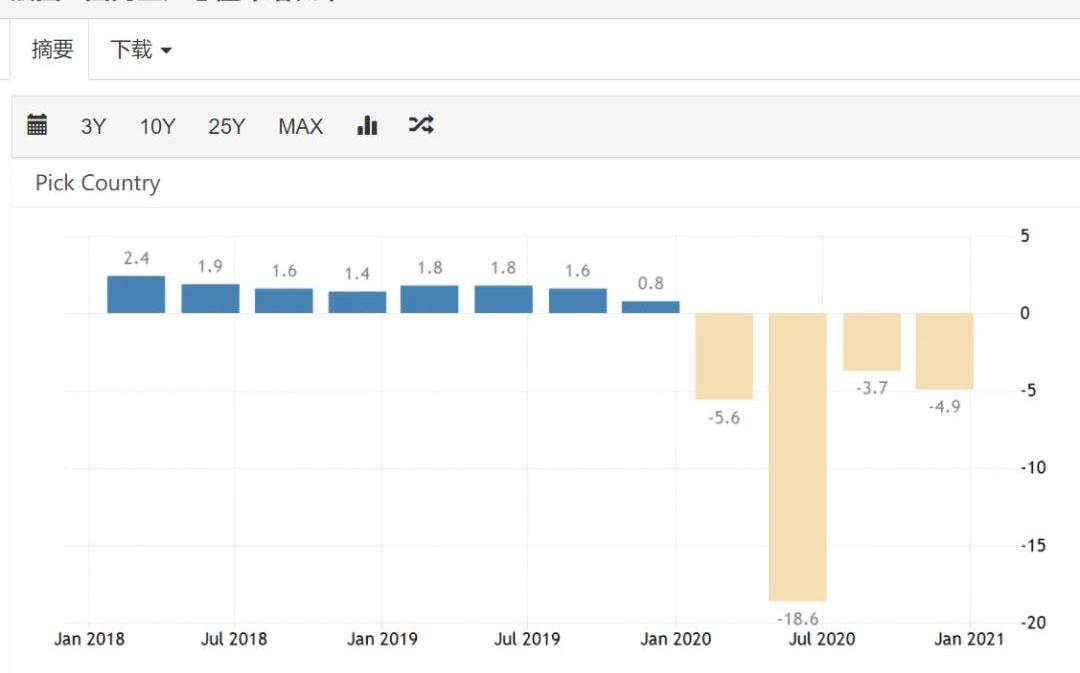Click the Jul 2019 axis label
Image resolution: width=1080 pixels, height=673 pixels.
[528, 638]
